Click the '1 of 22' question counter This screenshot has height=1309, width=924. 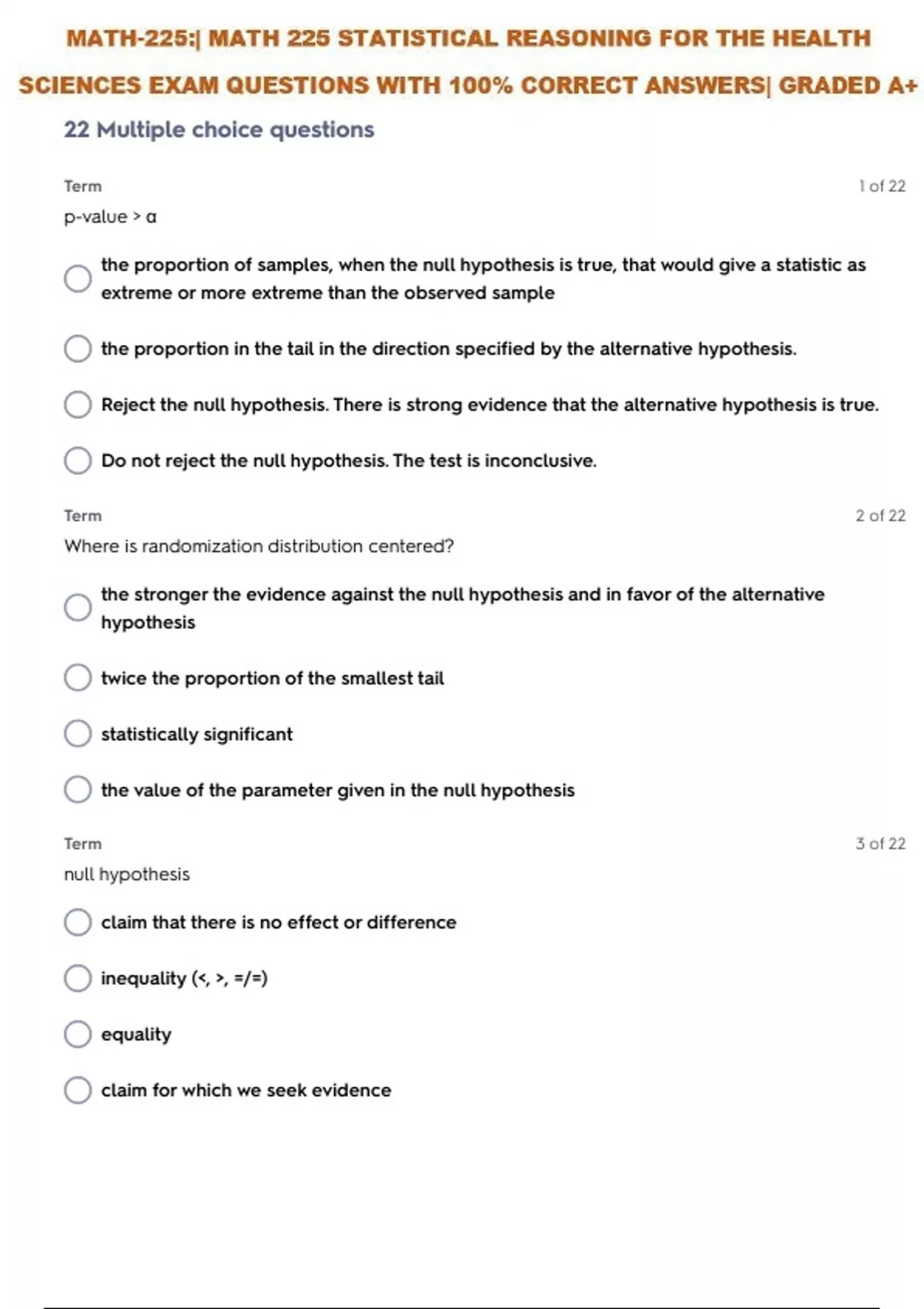[882, 186]
